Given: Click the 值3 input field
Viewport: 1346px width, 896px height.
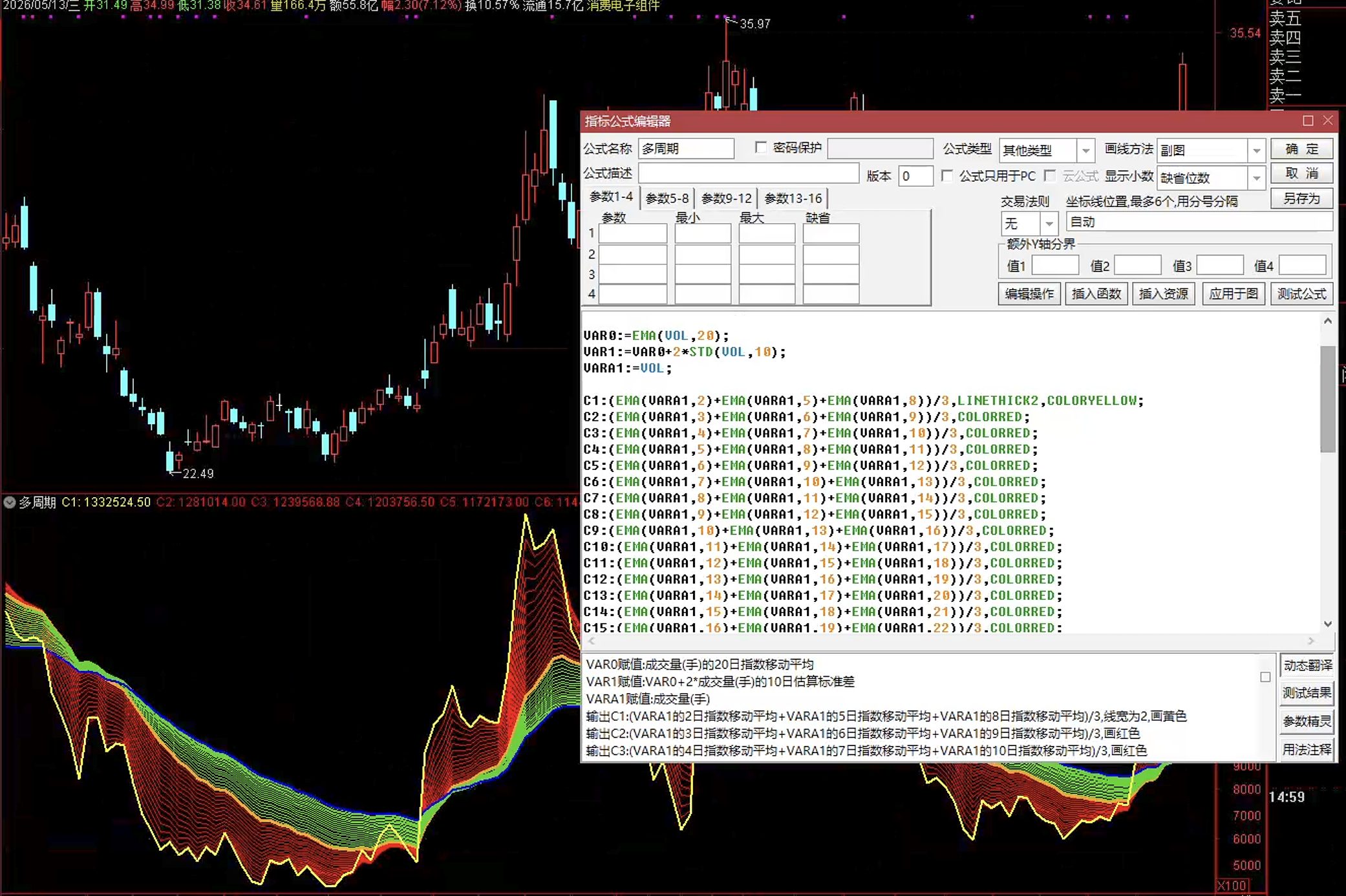Looking at the screenshot, I should coord(1220,265).
